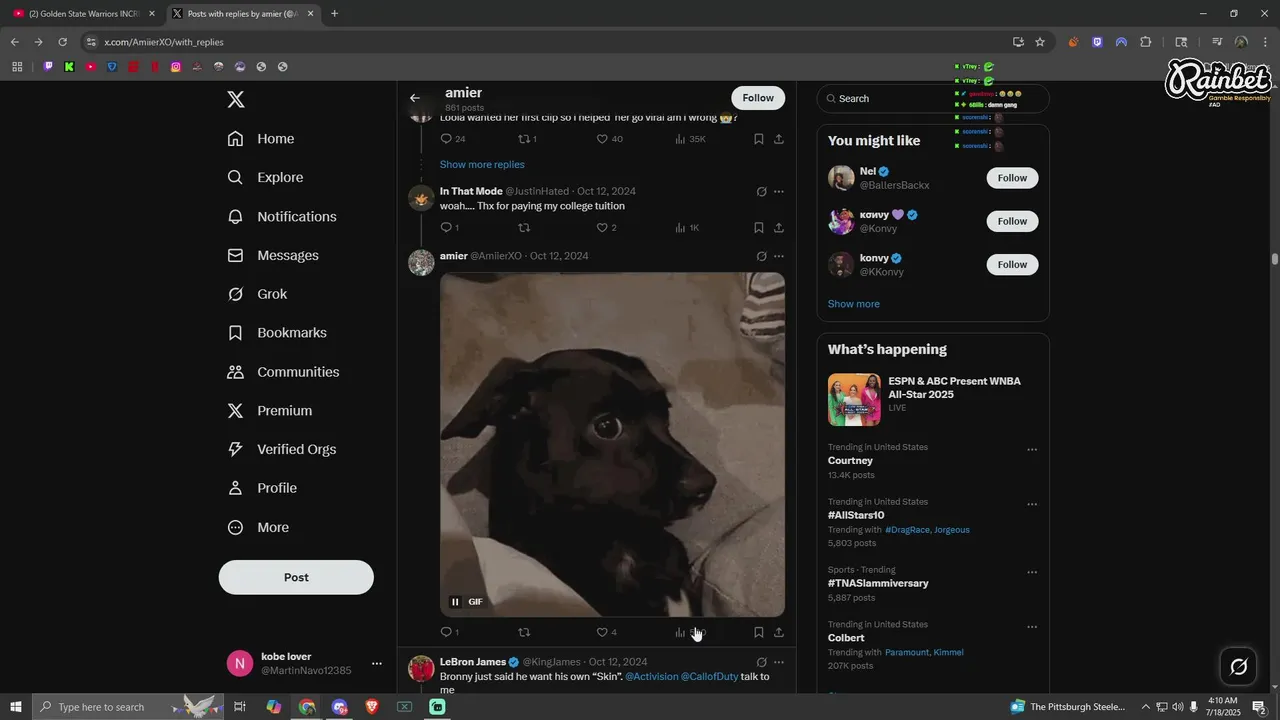Pause the dog GIF
The height and width of the screenshot is (720, 1280).
[455, 602]
